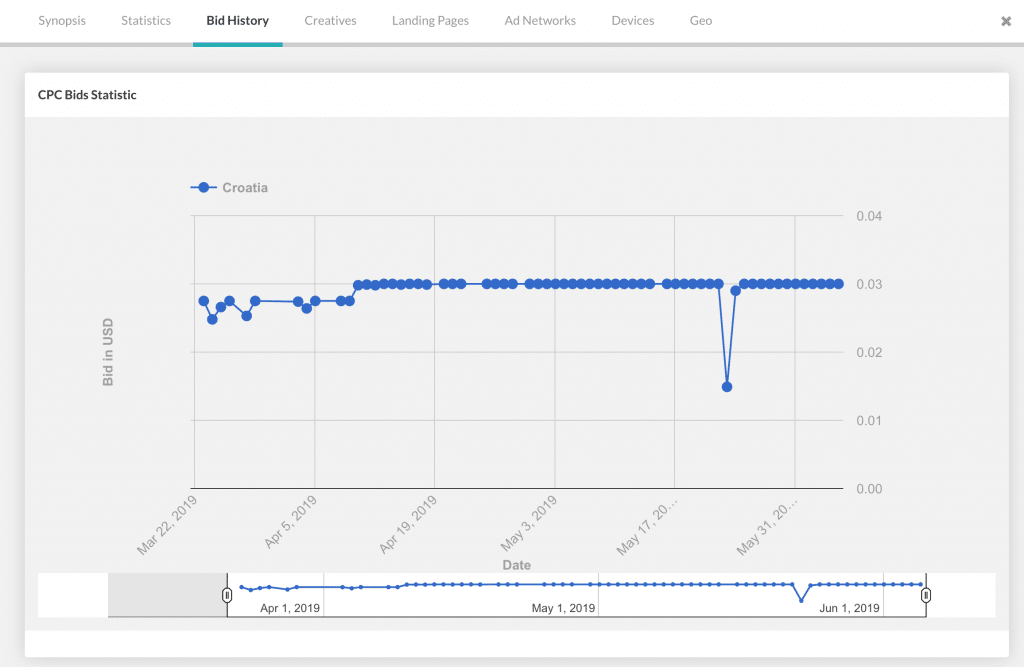Switch to the Devices tab

(633, 20)
